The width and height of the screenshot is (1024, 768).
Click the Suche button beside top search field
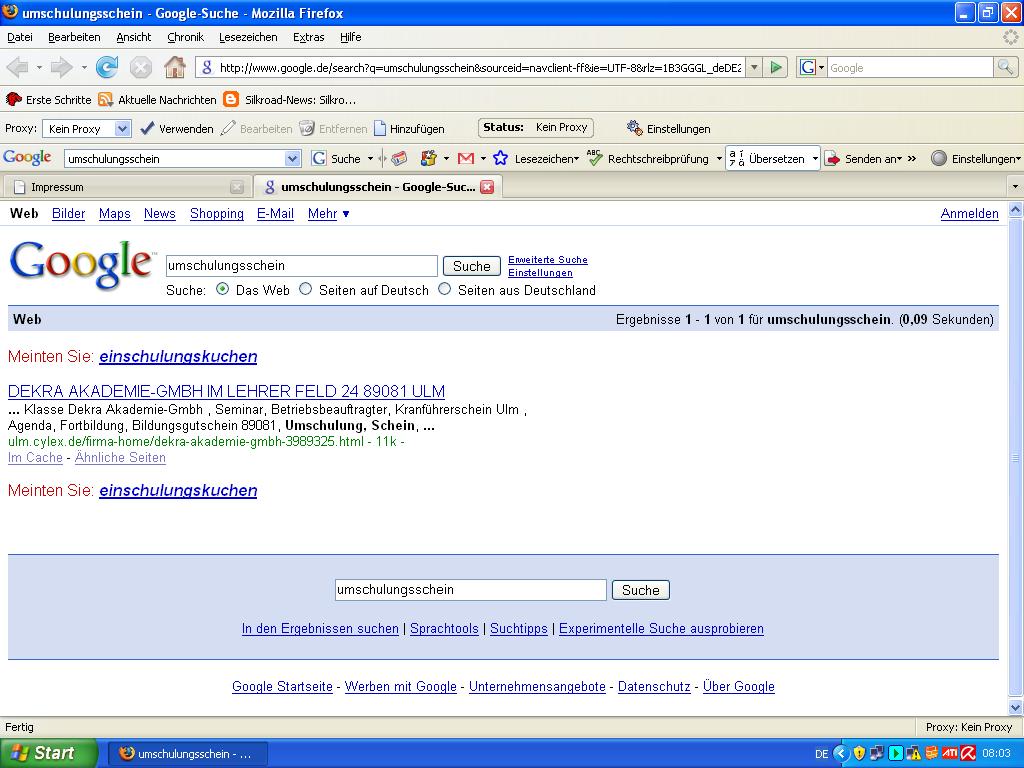coord(471,266)
